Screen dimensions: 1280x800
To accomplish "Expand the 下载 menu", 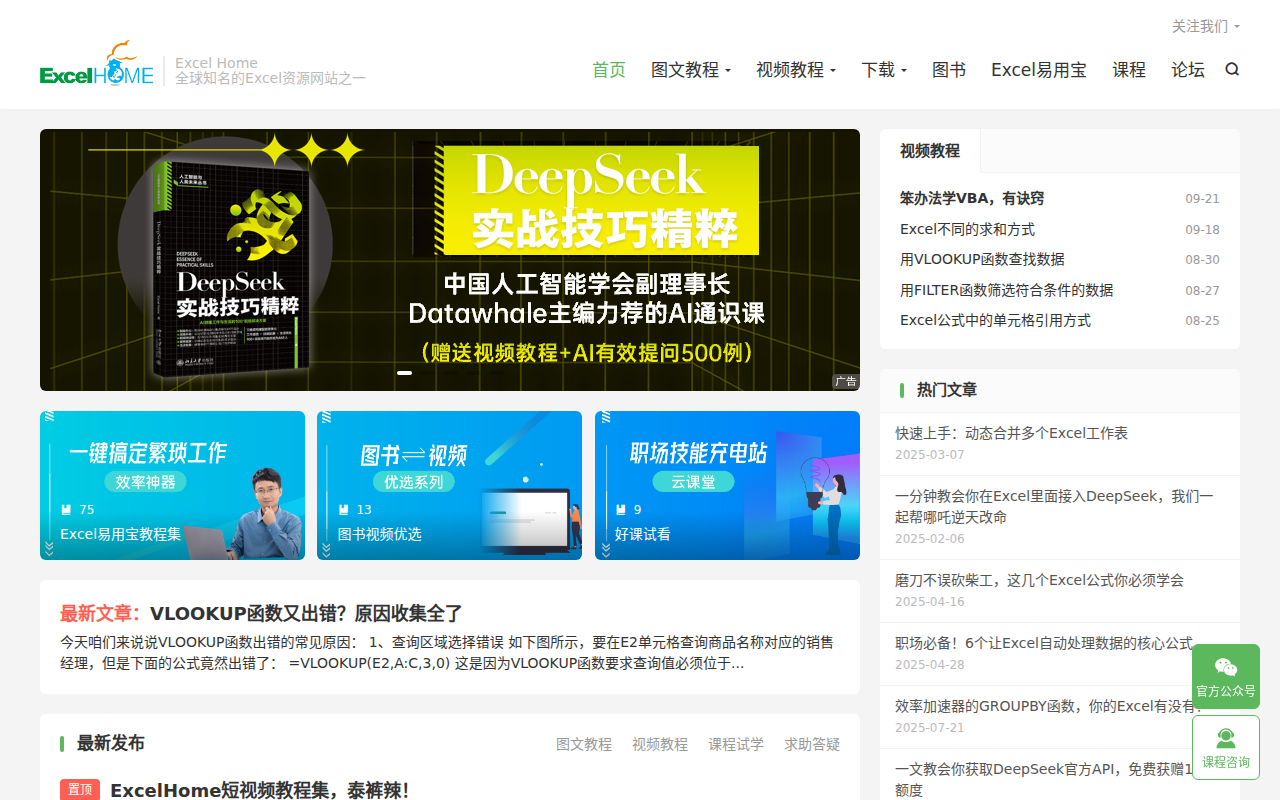I will click(884, 70).
